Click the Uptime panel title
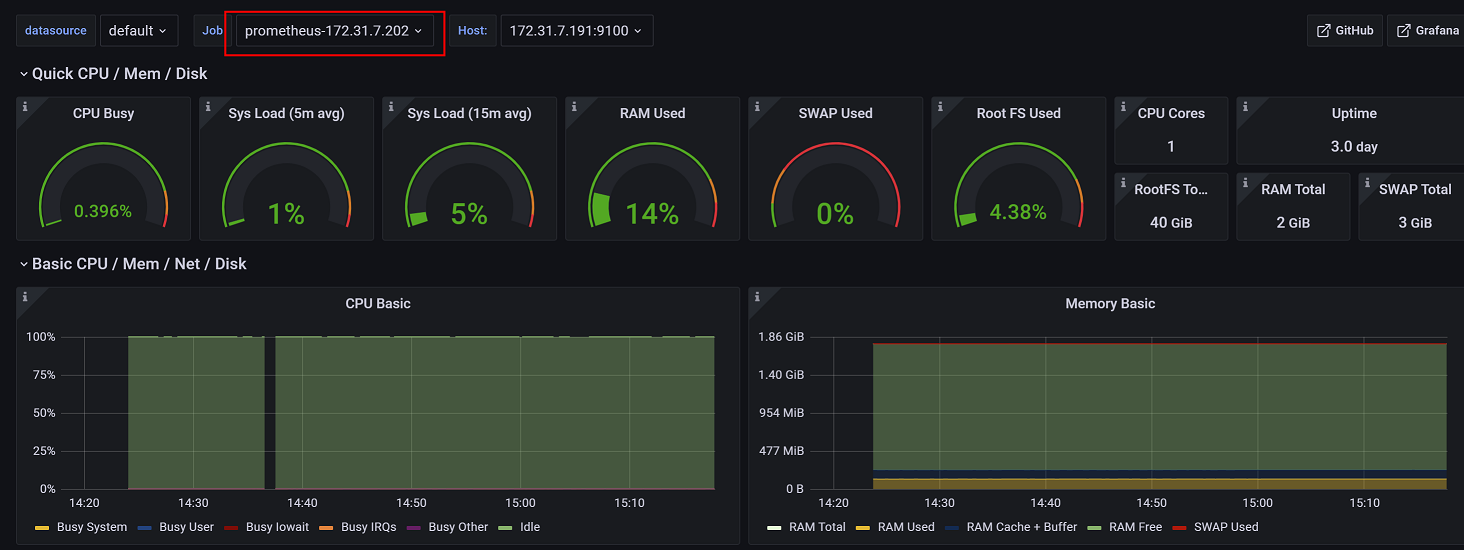This screenshot has height=550, width=1464. (x=1354, y=114)
